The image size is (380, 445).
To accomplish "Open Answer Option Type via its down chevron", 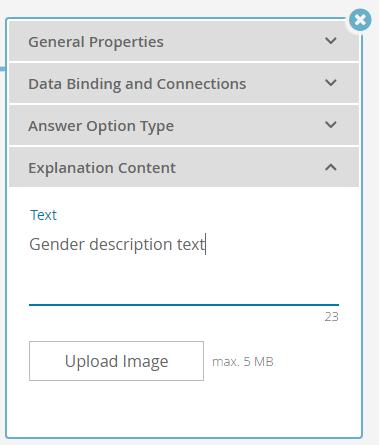I will [x=331, y=125].
